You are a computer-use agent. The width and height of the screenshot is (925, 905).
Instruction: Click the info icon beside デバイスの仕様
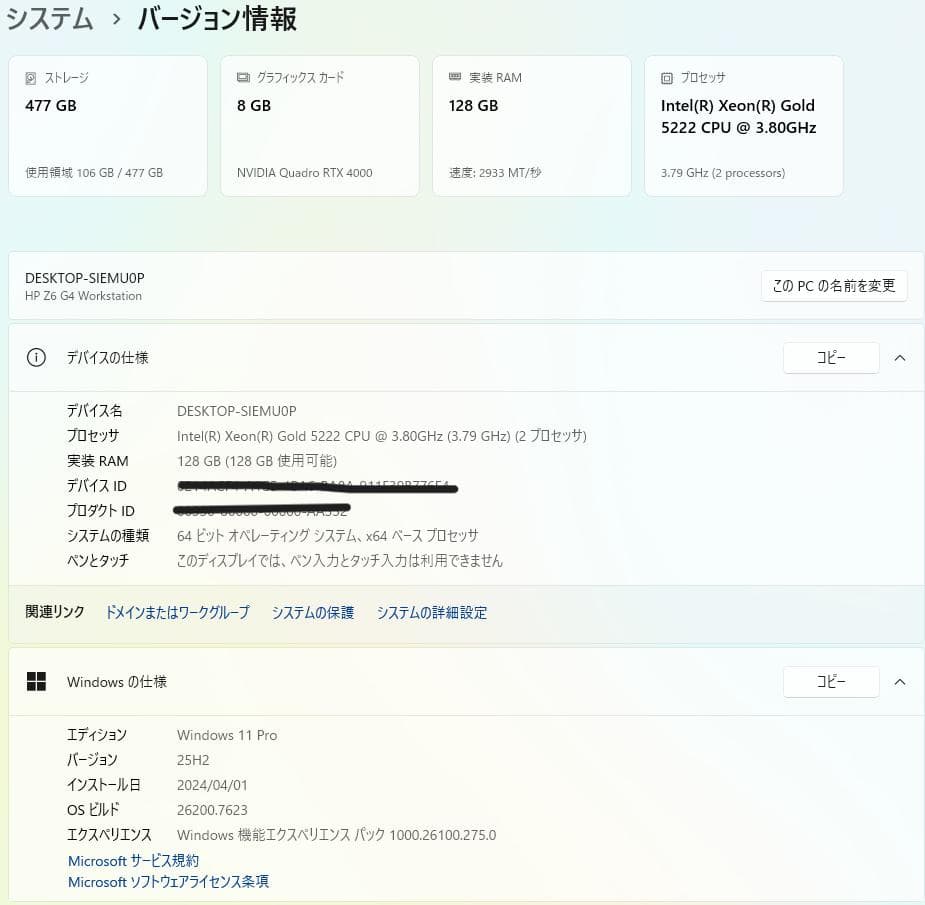click(36, 357)
